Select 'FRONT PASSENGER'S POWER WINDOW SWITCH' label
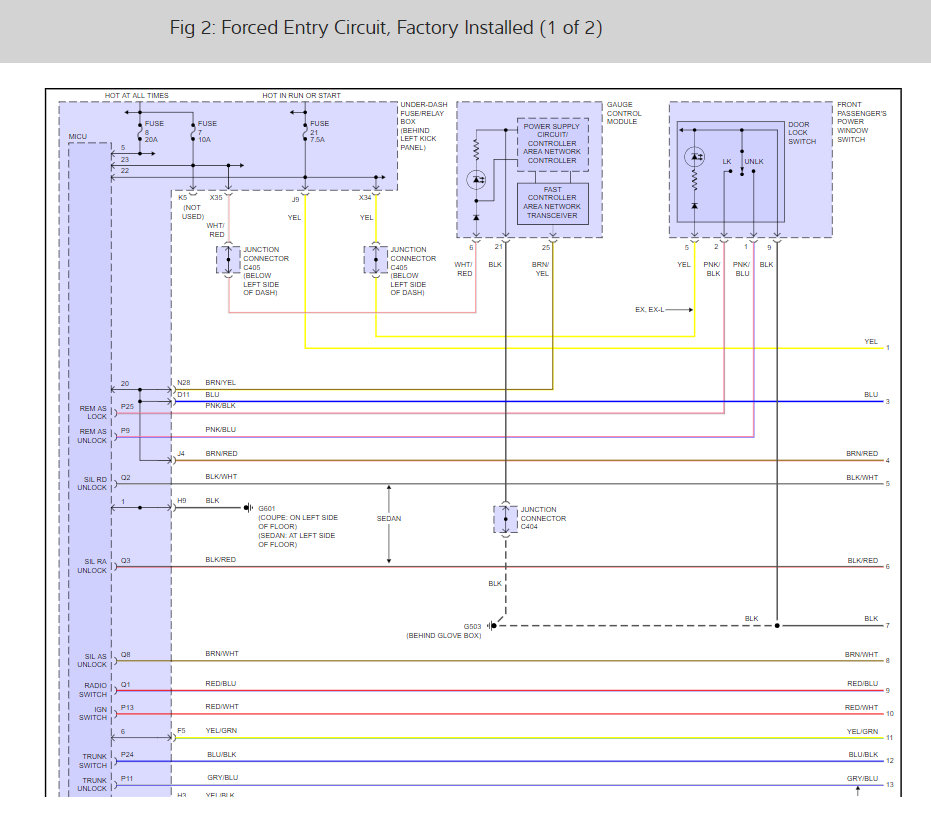The height and width of the screenshot is (820, 931). coord(862,122)
